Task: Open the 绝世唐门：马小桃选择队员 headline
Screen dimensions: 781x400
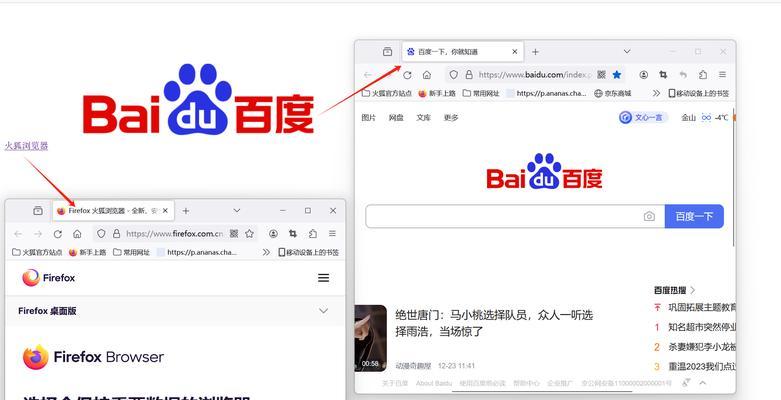Action: pyautogui.click(x=494, y=323)
